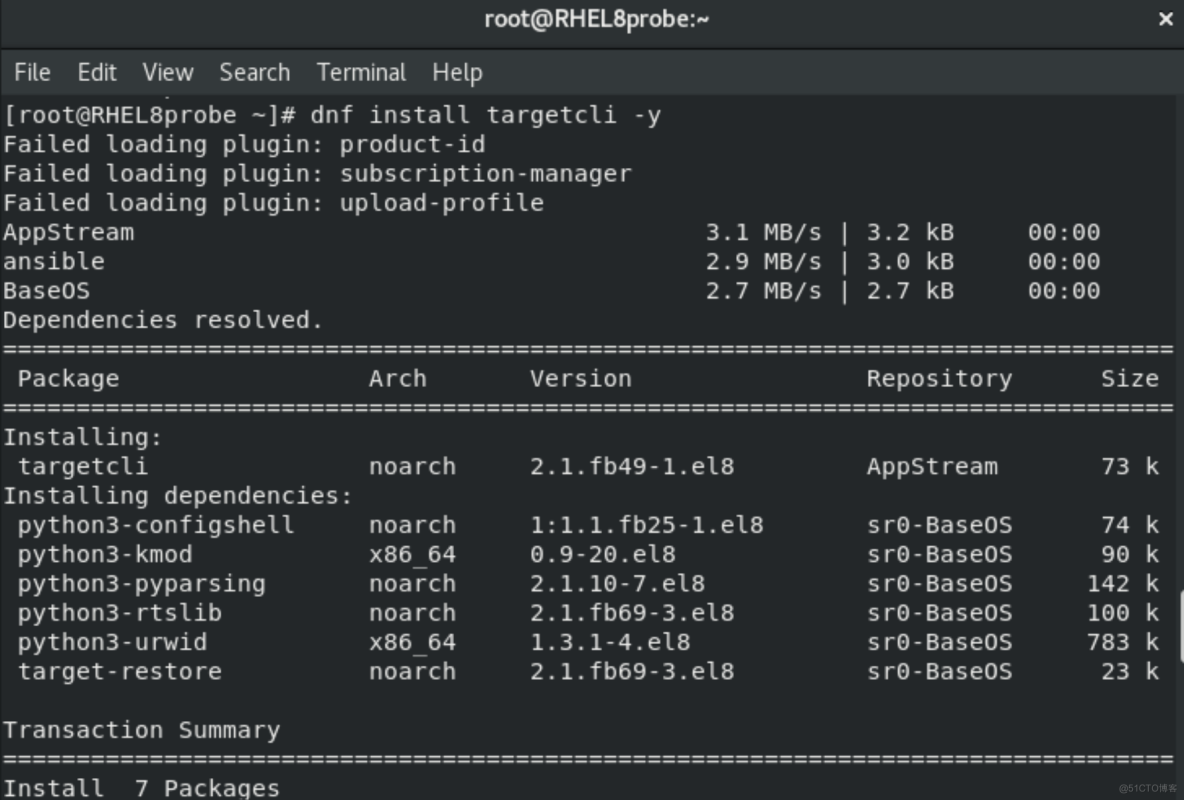Viewport: 1184px width, 800px height.
Task: Click 'Failed loading plugin: upload-profile' line
Action: [273, 203]
